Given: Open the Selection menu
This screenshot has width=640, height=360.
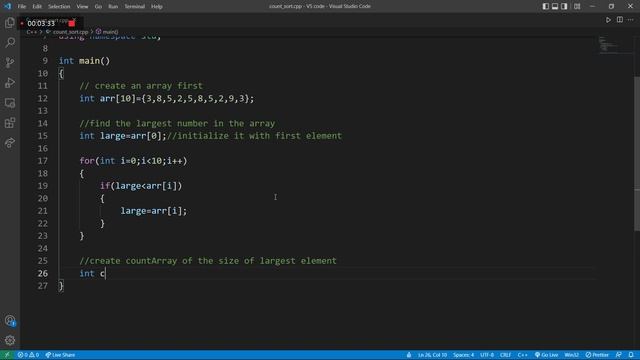Looking at the screenshot, I should 59,7.
